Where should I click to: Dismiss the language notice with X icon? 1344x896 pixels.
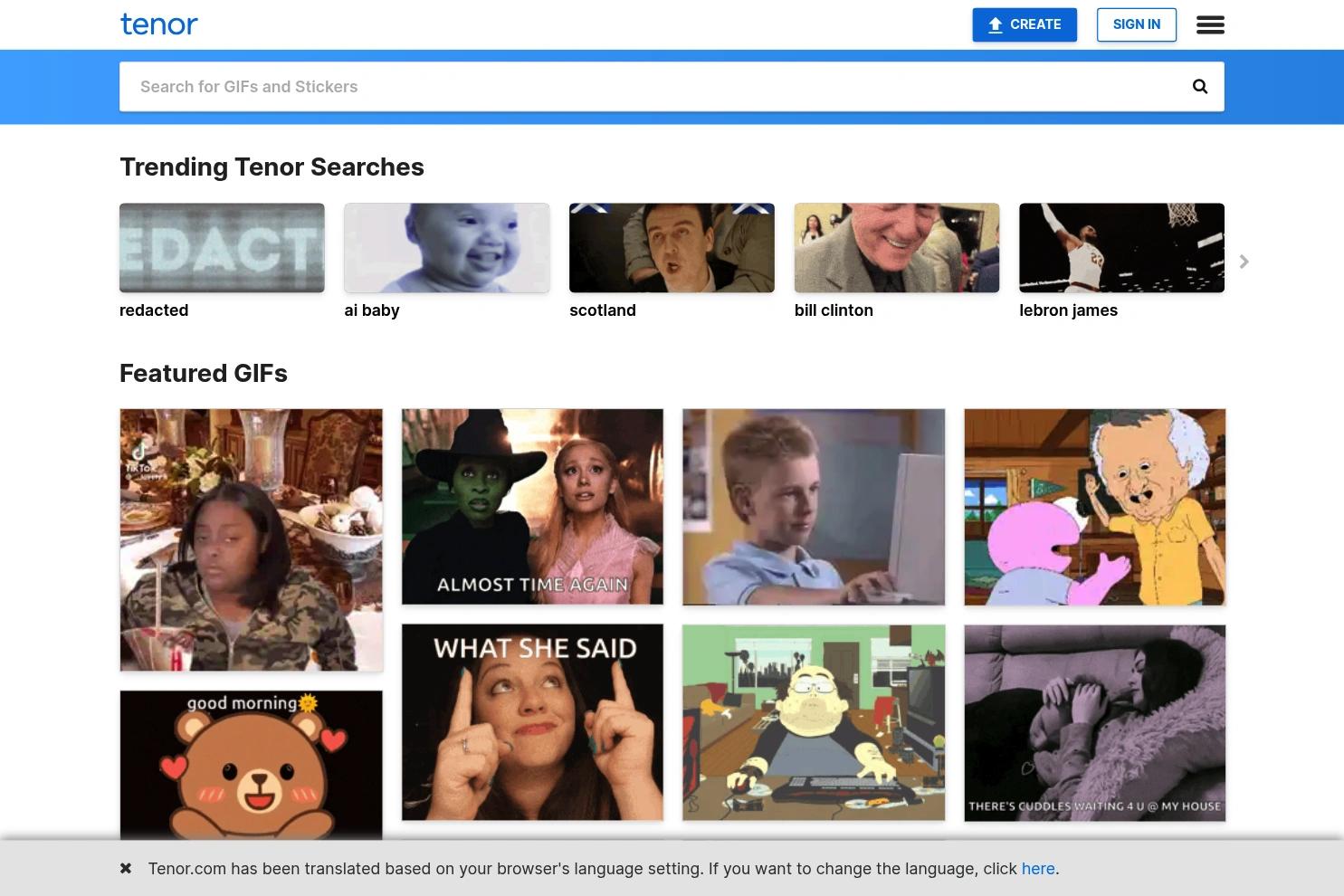point(126,869)
